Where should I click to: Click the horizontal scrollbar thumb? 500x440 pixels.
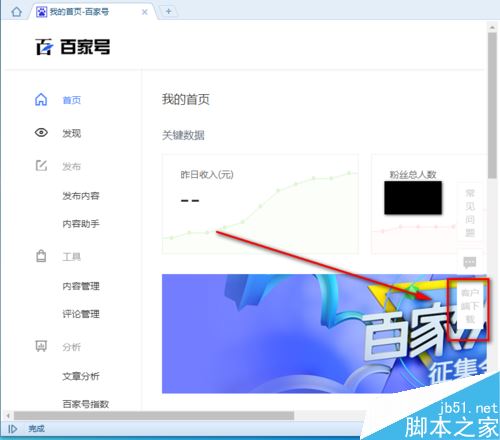[x=154, y=416]
